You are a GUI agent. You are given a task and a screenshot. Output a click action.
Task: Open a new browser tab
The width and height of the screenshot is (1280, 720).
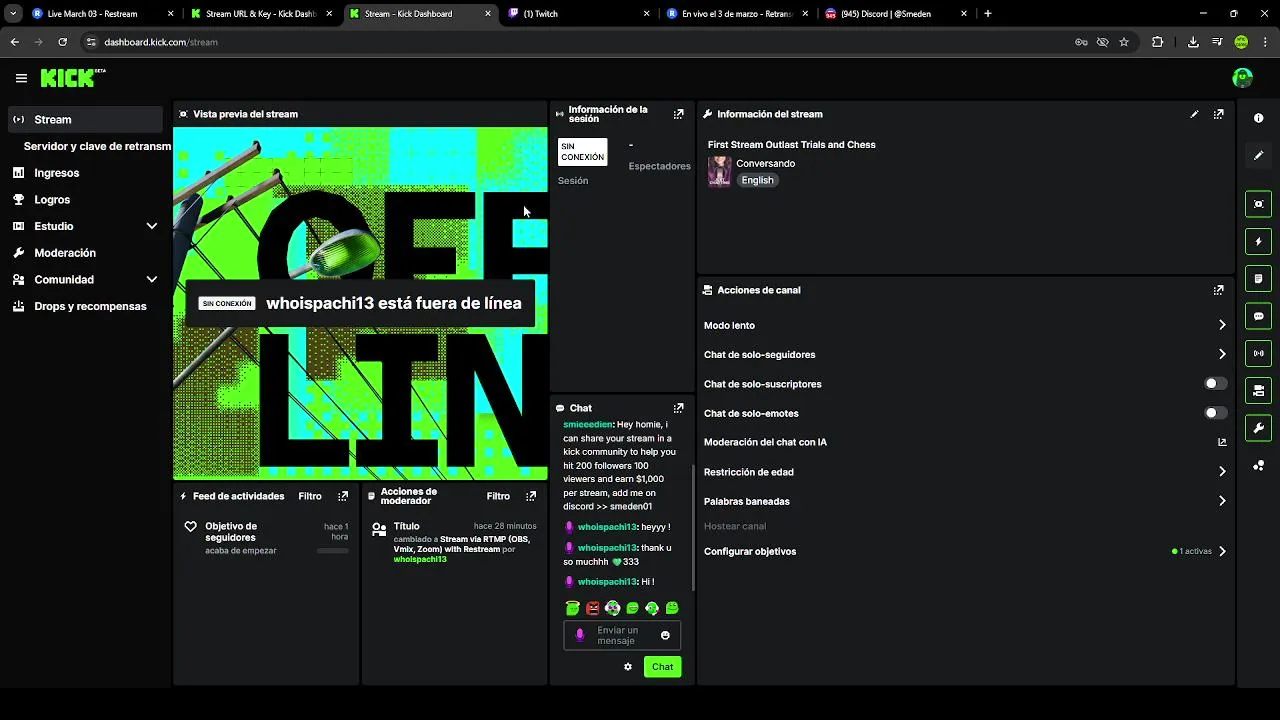[x=988, y=14]
